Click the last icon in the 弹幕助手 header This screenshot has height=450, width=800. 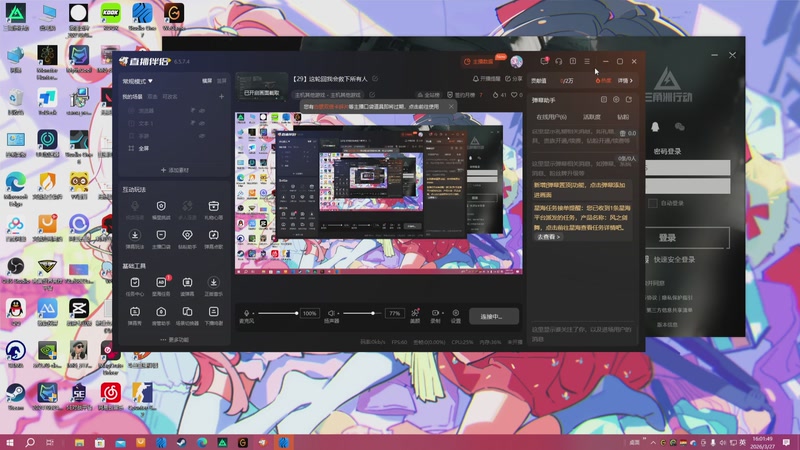click(629, 99)
